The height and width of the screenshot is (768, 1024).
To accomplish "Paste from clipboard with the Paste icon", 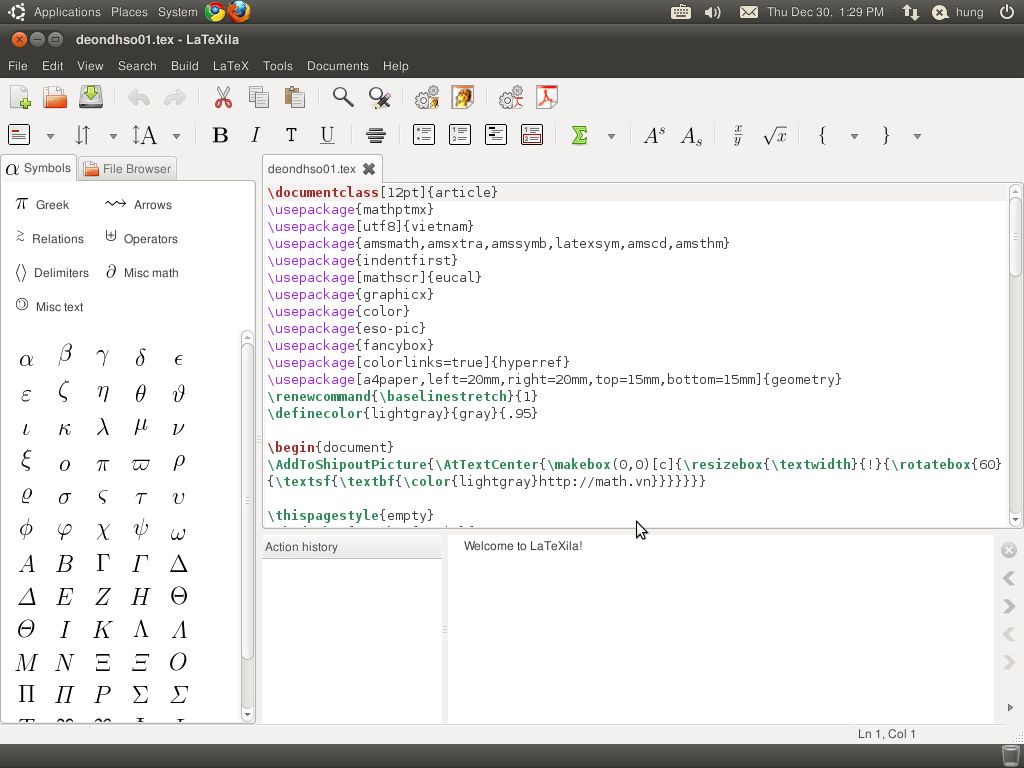I will pos(295,98).
